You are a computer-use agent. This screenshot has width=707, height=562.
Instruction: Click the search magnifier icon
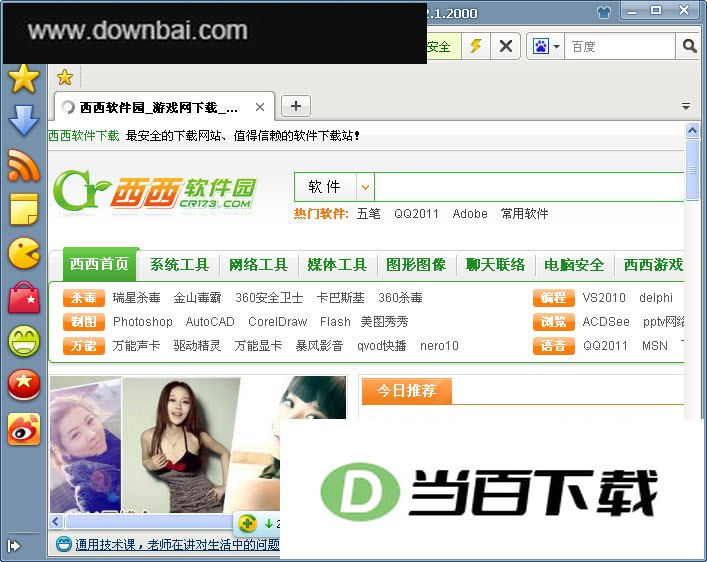pyautogui.click(x=689, y=46)
